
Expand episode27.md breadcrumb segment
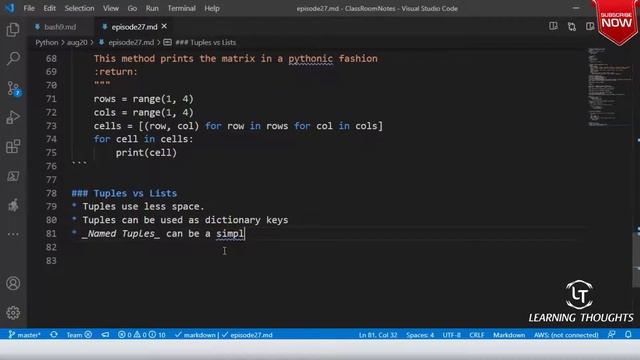[131, 42]
